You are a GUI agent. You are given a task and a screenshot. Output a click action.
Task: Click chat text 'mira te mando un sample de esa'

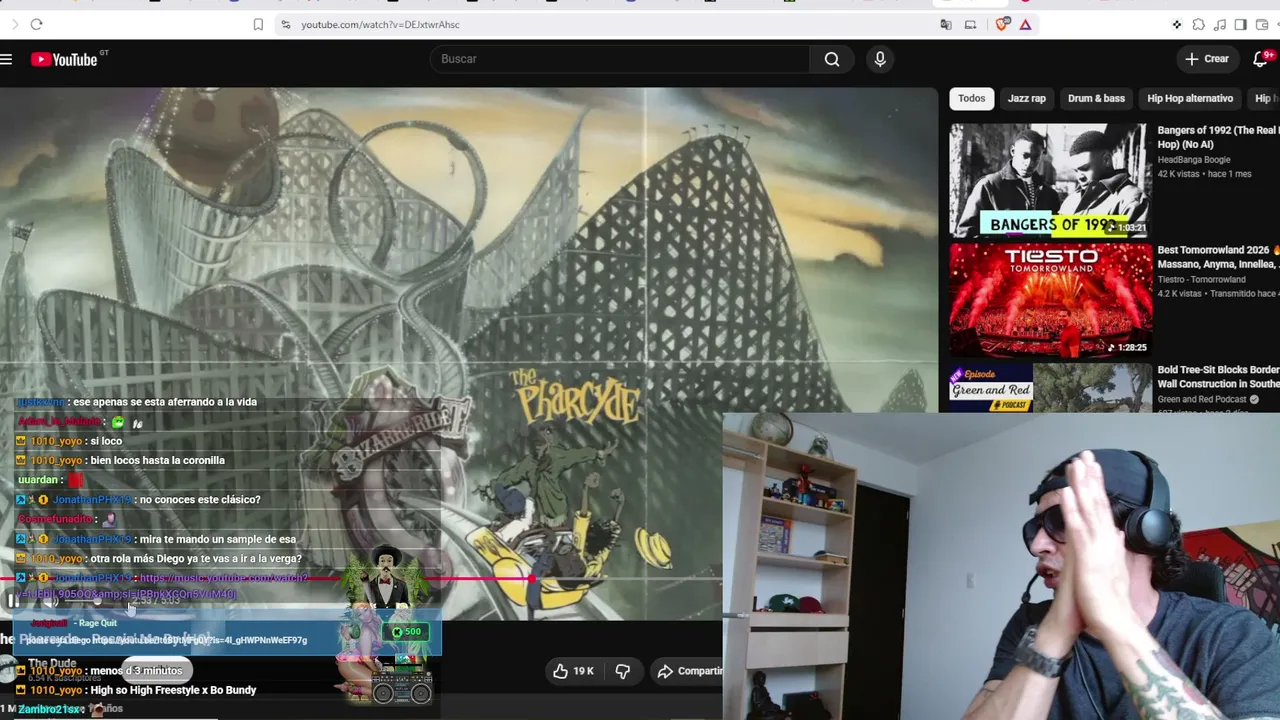click(218, 540)
